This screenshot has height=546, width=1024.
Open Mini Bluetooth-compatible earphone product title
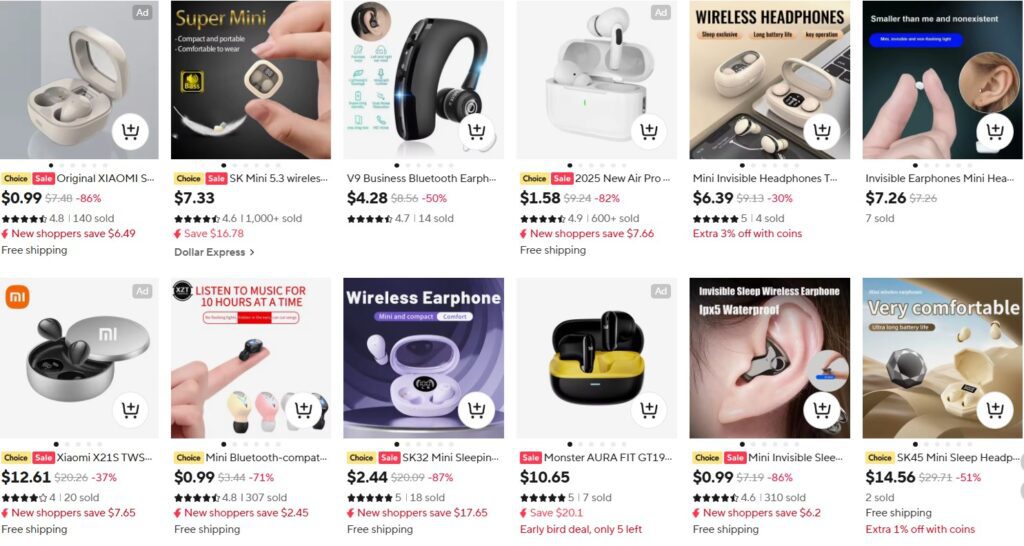coord(266,458)
